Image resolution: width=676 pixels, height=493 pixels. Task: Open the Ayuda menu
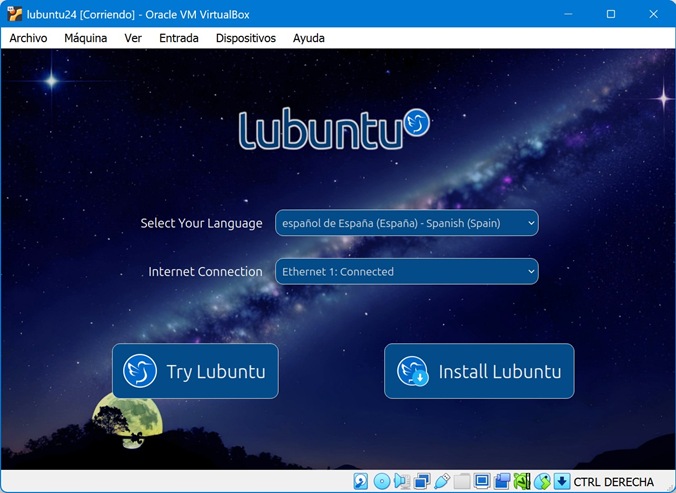tap(308, 38)
